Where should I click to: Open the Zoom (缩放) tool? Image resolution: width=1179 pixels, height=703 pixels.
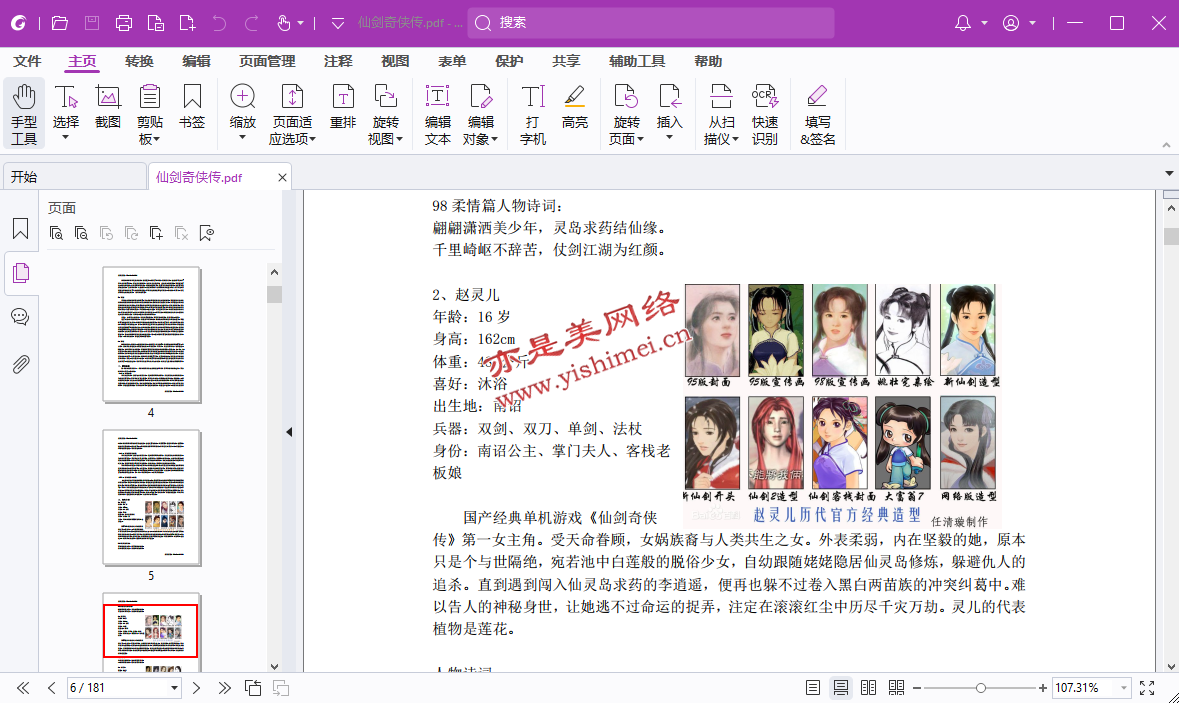click(242, 113)
